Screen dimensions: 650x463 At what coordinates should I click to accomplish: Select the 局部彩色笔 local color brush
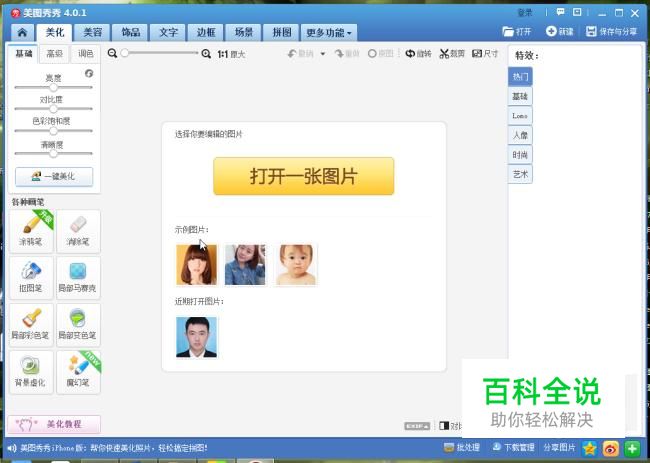(31, 325)
